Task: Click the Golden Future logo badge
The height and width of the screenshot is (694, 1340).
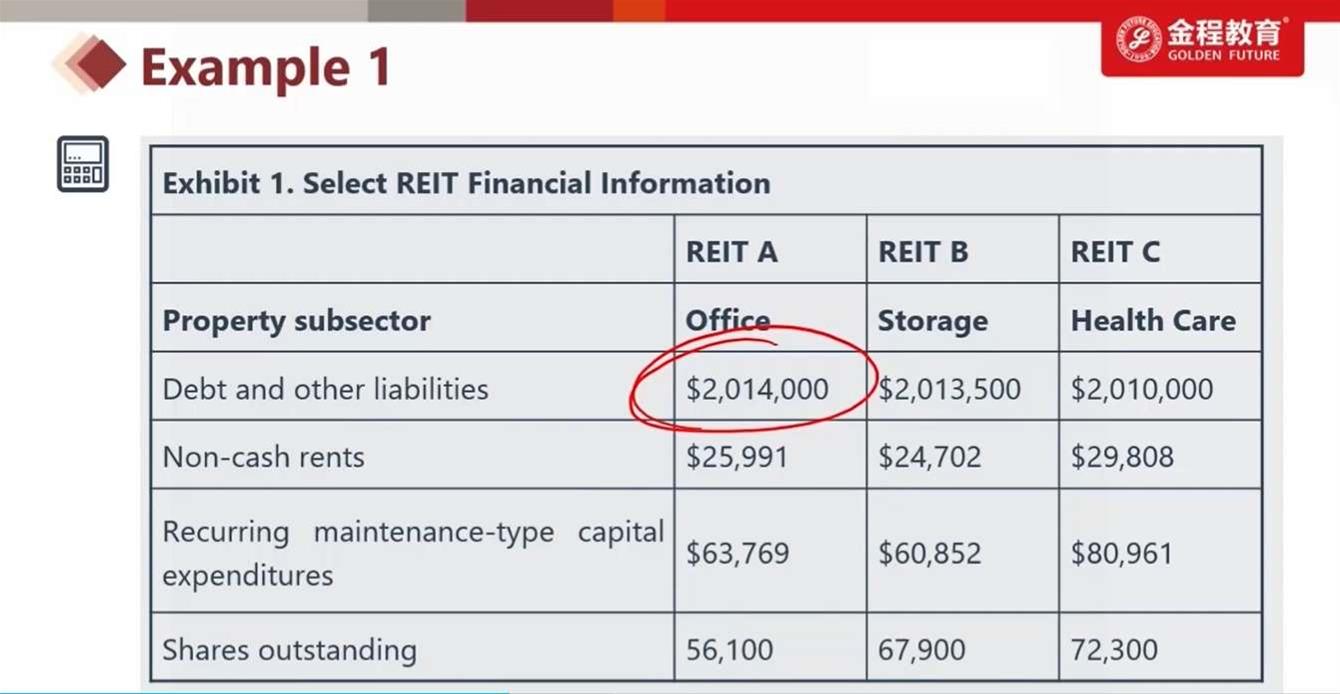Action: pyautogui.click(x=1202, y=46)
